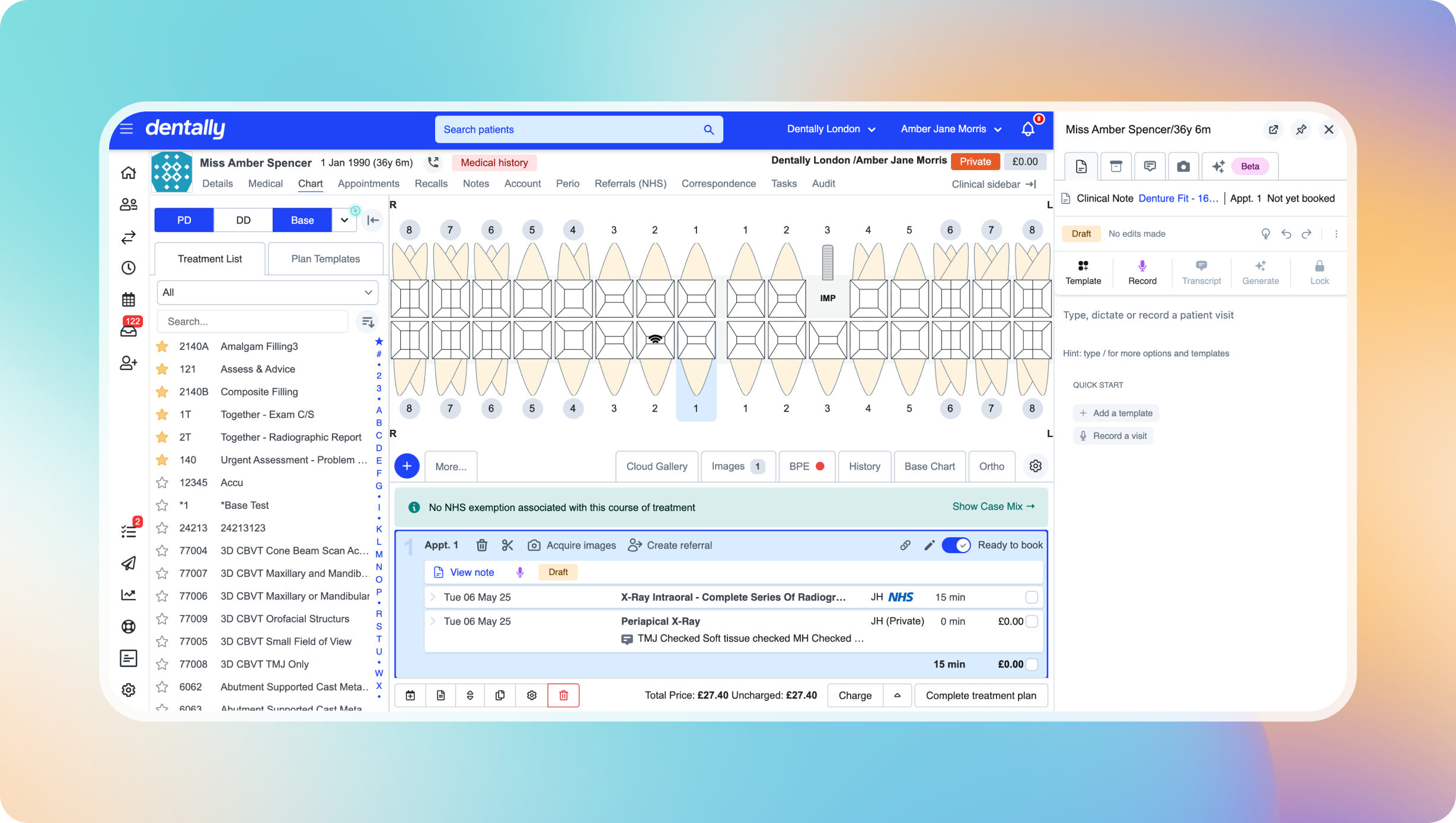Viewport: 1456px width, 823px height.
Task: Click the phone call icon beside patient name
Action: 433,162
